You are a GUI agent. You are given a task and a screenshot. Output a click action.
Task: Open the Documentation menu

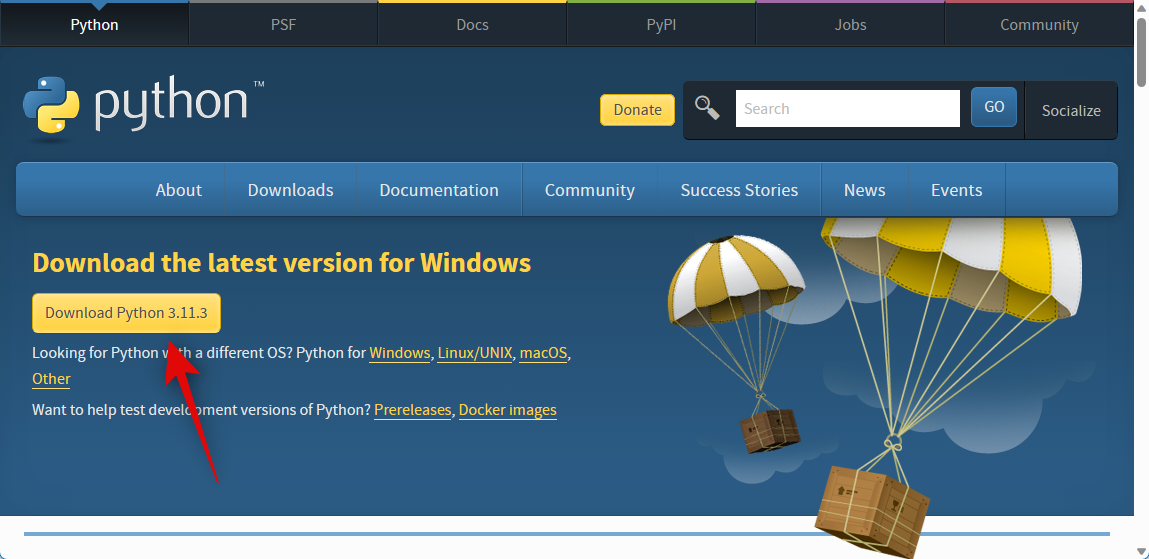[439, 190]
